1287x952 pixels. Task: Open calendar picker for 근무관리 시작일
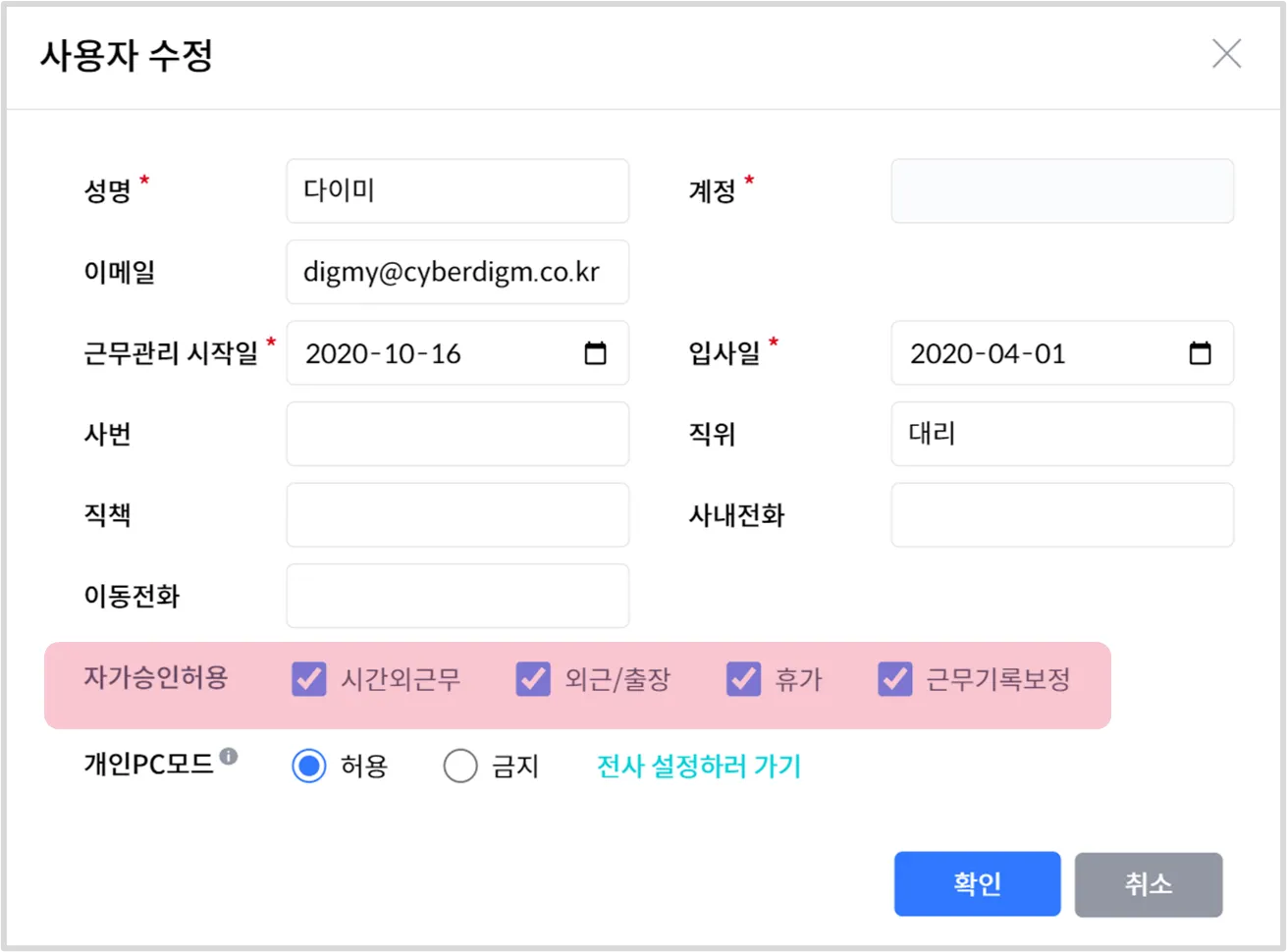tap(595, 353)
